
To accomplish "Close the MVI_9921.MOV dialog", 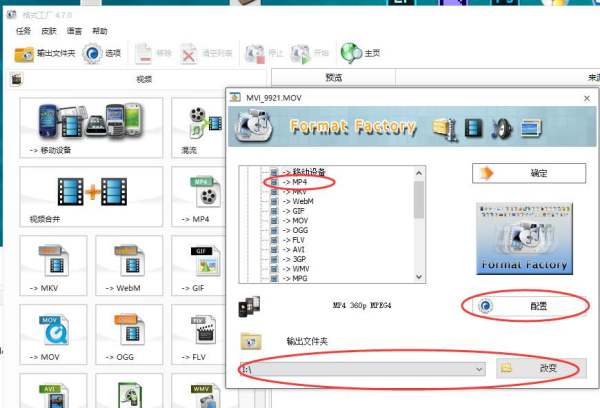I will 587,98.
